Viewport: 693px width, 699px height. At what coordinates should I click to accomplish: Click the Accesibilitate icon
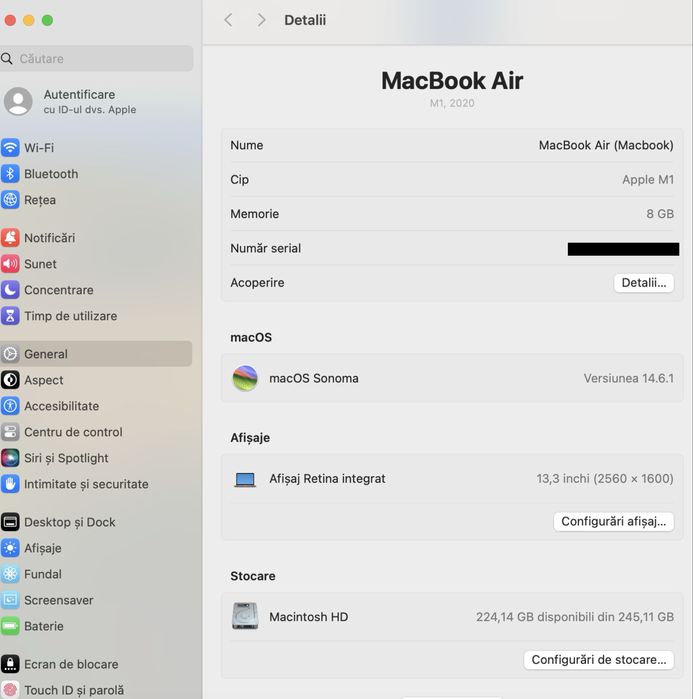[x=10, y=406]
